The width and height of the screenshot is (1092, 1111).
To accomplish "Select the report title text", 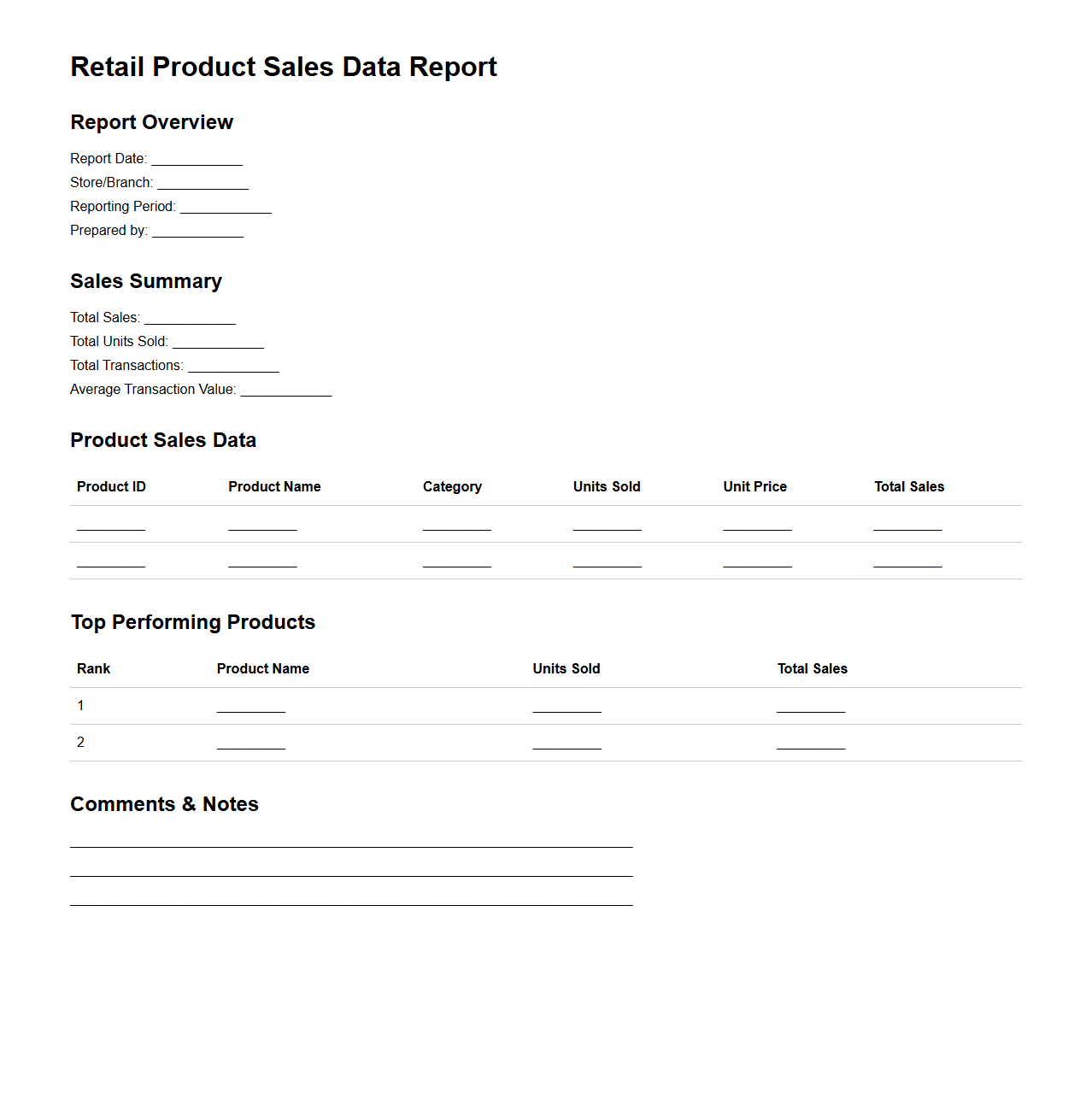I will pyautogui.click(x=284, y=67).
